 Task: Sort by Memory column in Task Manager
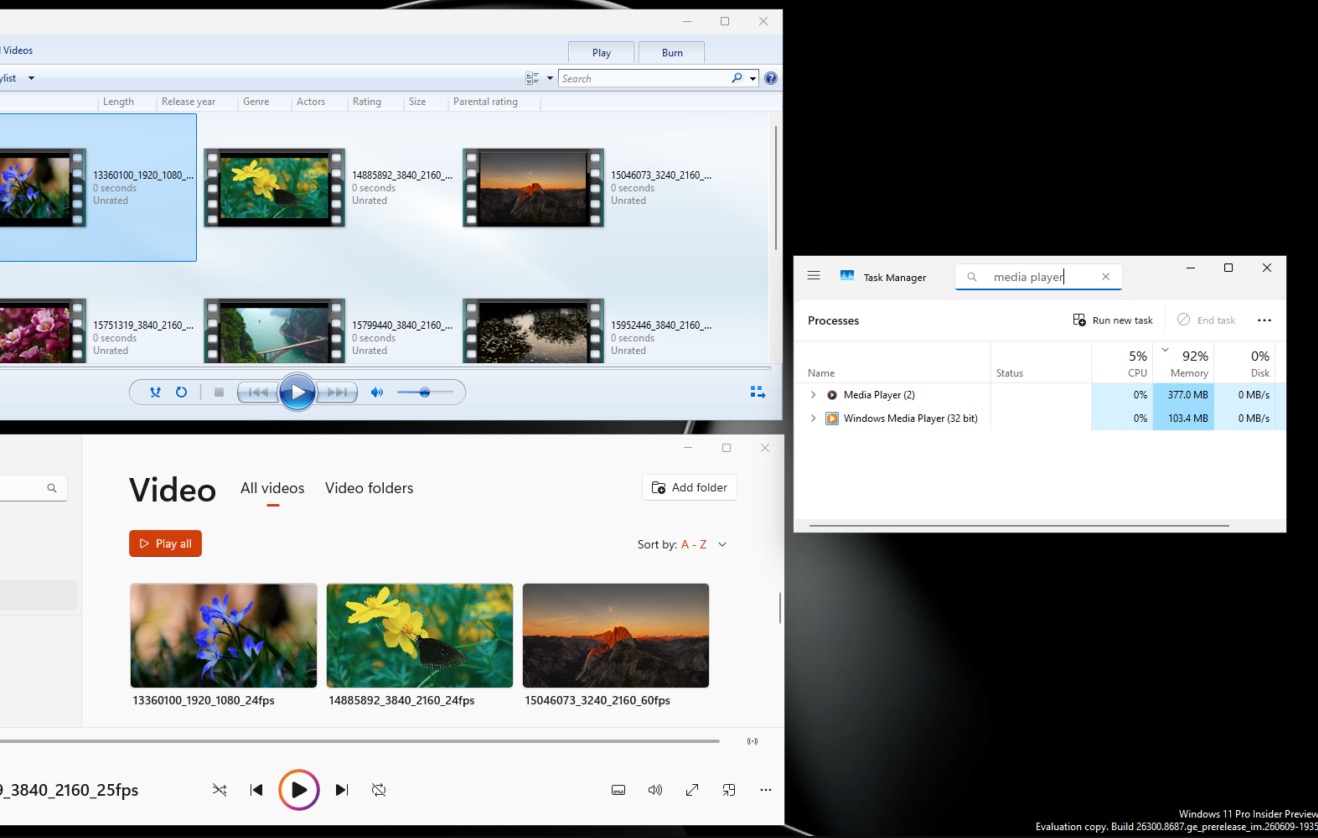[1183, 362]
